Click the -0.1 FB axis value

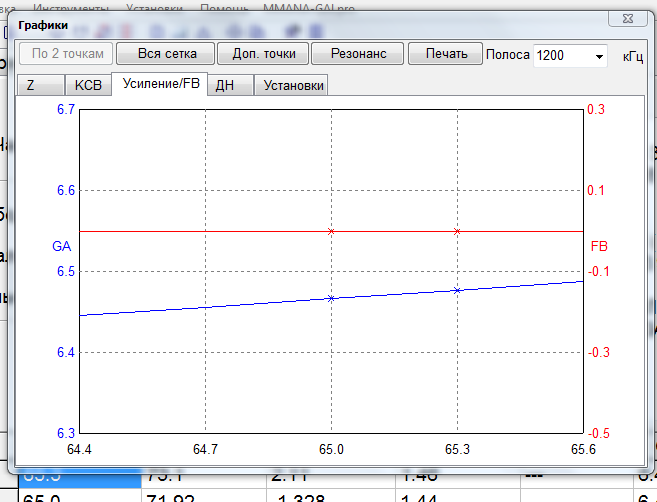point(598,271)
